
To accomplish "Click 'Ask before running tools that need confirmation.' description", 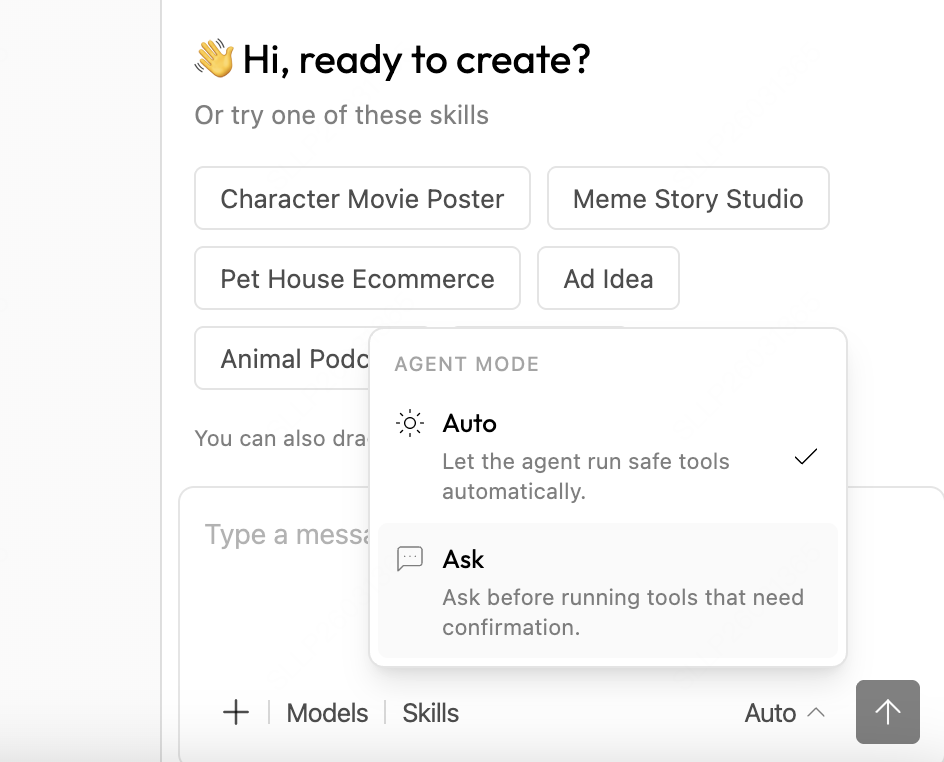I will (x=623, y=612).
